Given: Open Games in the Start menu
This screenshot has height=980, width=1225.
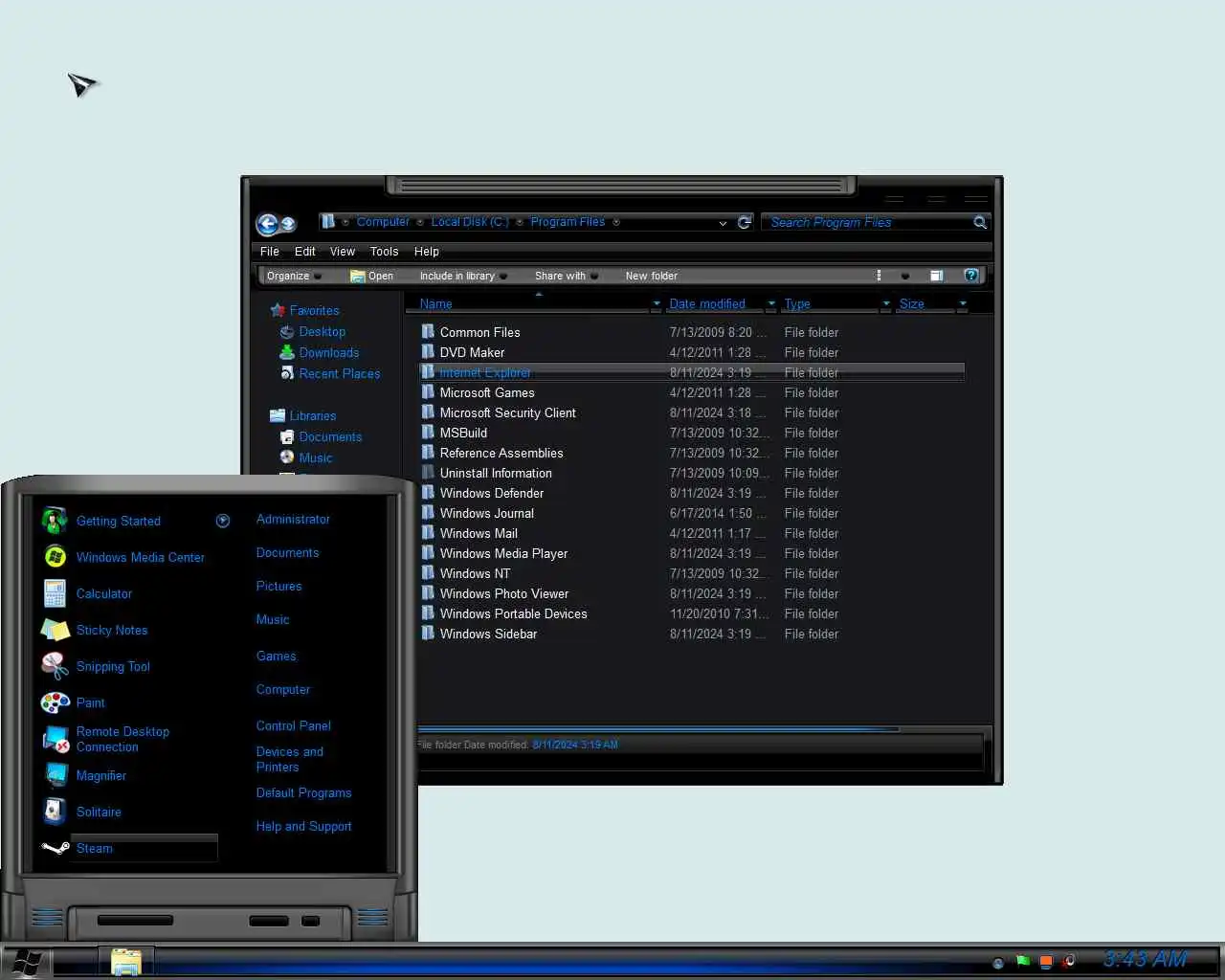Looking at the screenshot, I should click(276, 656).
